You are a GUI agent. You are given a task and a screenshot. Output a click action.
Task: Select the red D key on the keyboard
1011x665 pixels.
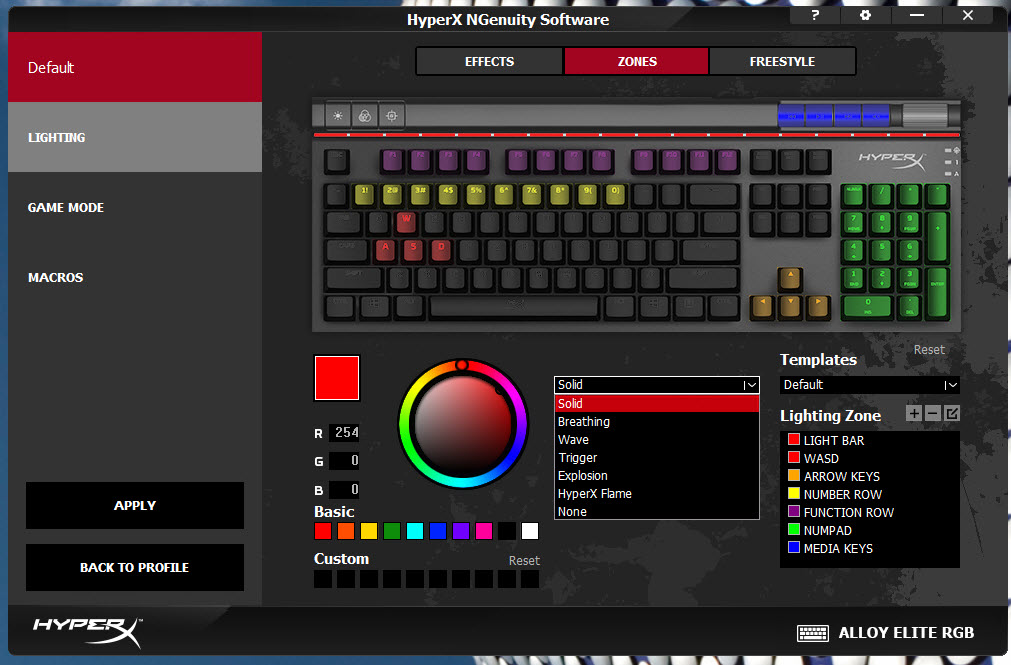point(441,250)
